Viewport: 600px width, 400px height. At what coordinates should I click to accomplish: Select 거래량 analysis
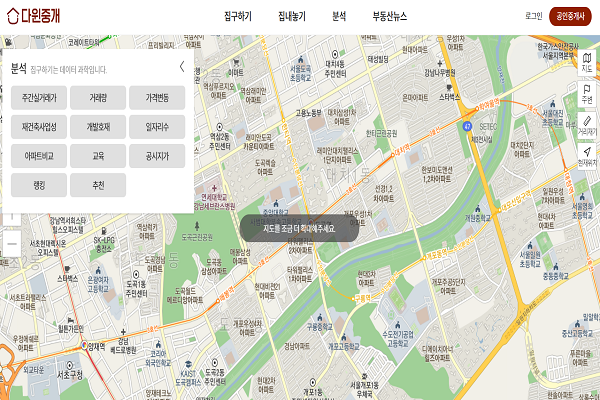(x=98, y=98)
